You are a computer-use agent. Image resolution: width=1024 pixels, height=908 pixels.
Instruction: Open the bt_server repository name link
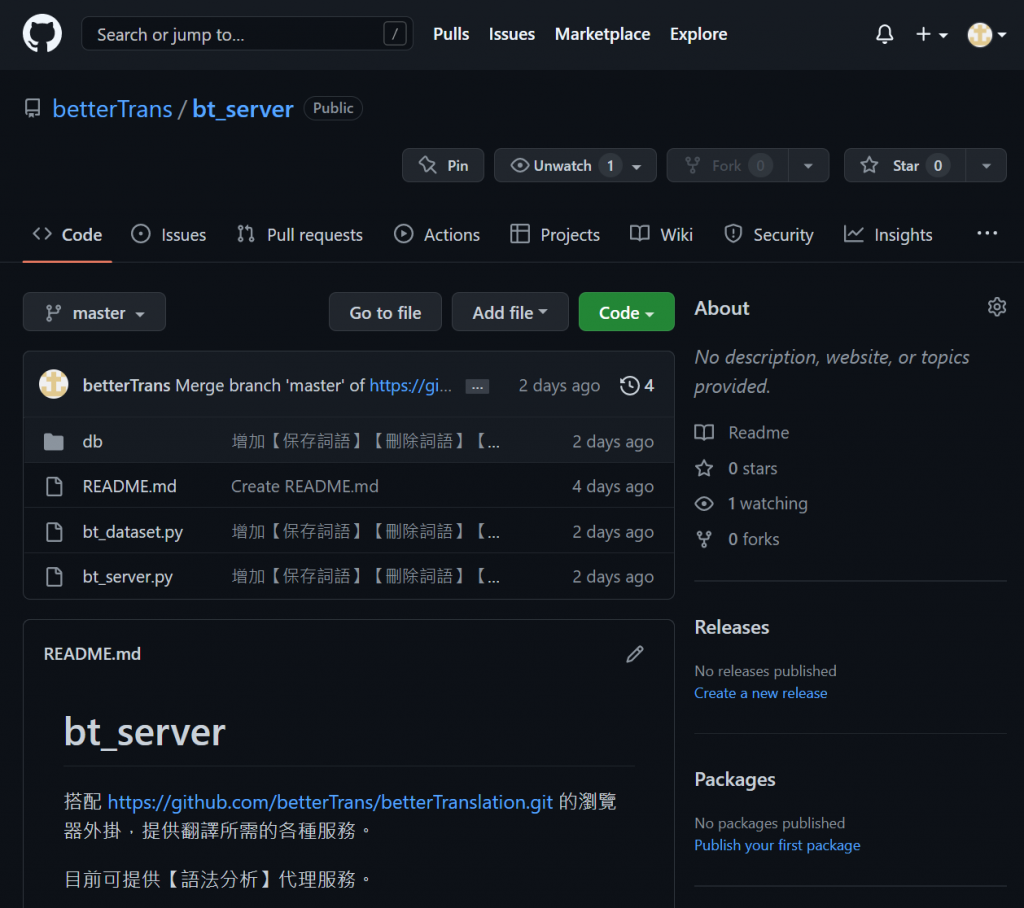(x=243, y=109)
